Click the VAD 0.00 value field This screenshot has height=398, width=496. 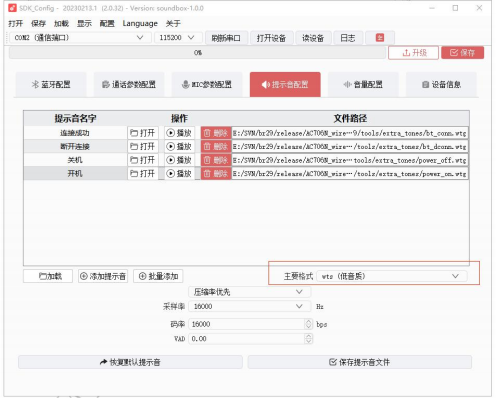(x=247, y=339)
